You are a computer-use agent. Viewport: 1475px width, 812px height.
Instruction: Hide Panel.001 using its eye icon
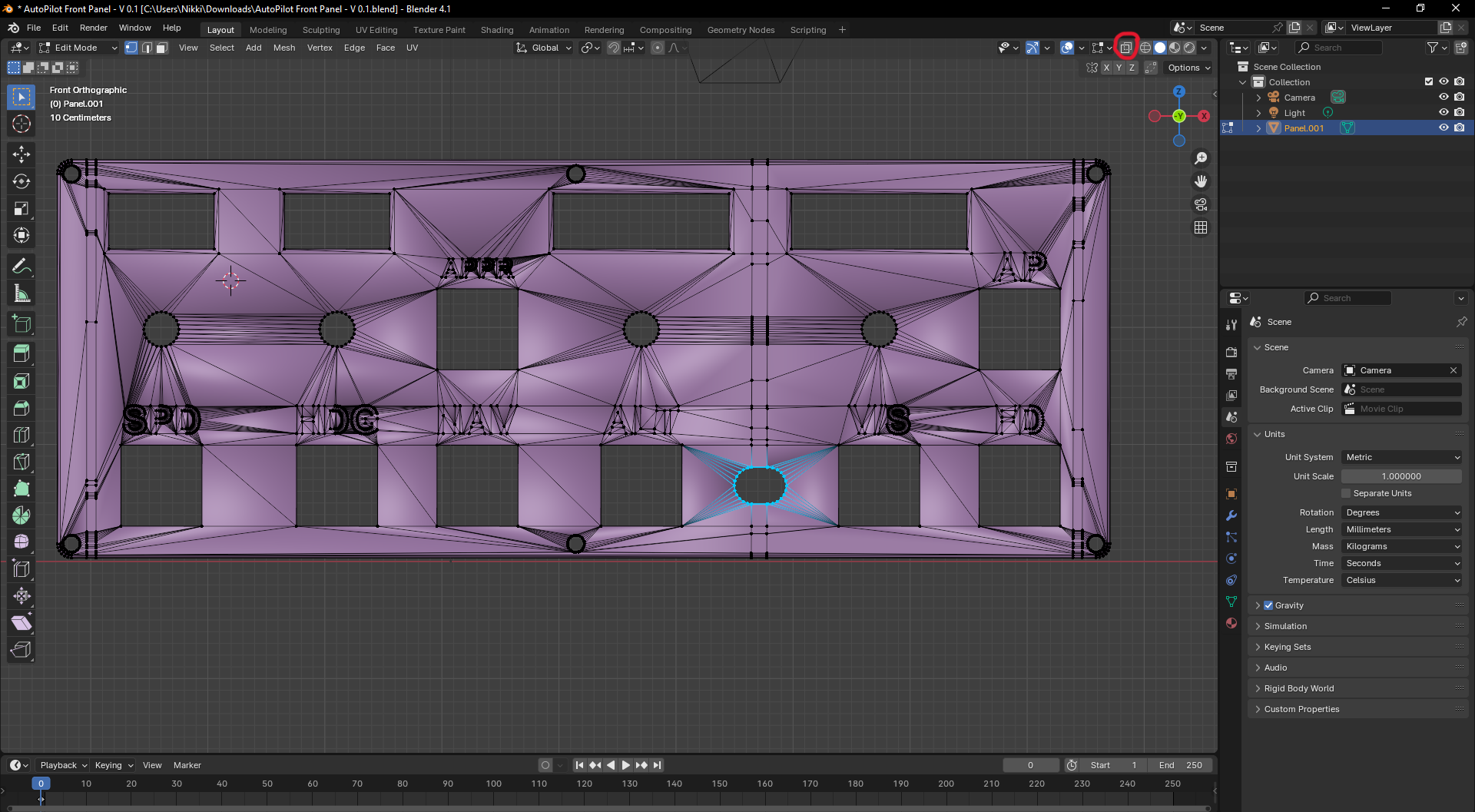point(1444,128)
